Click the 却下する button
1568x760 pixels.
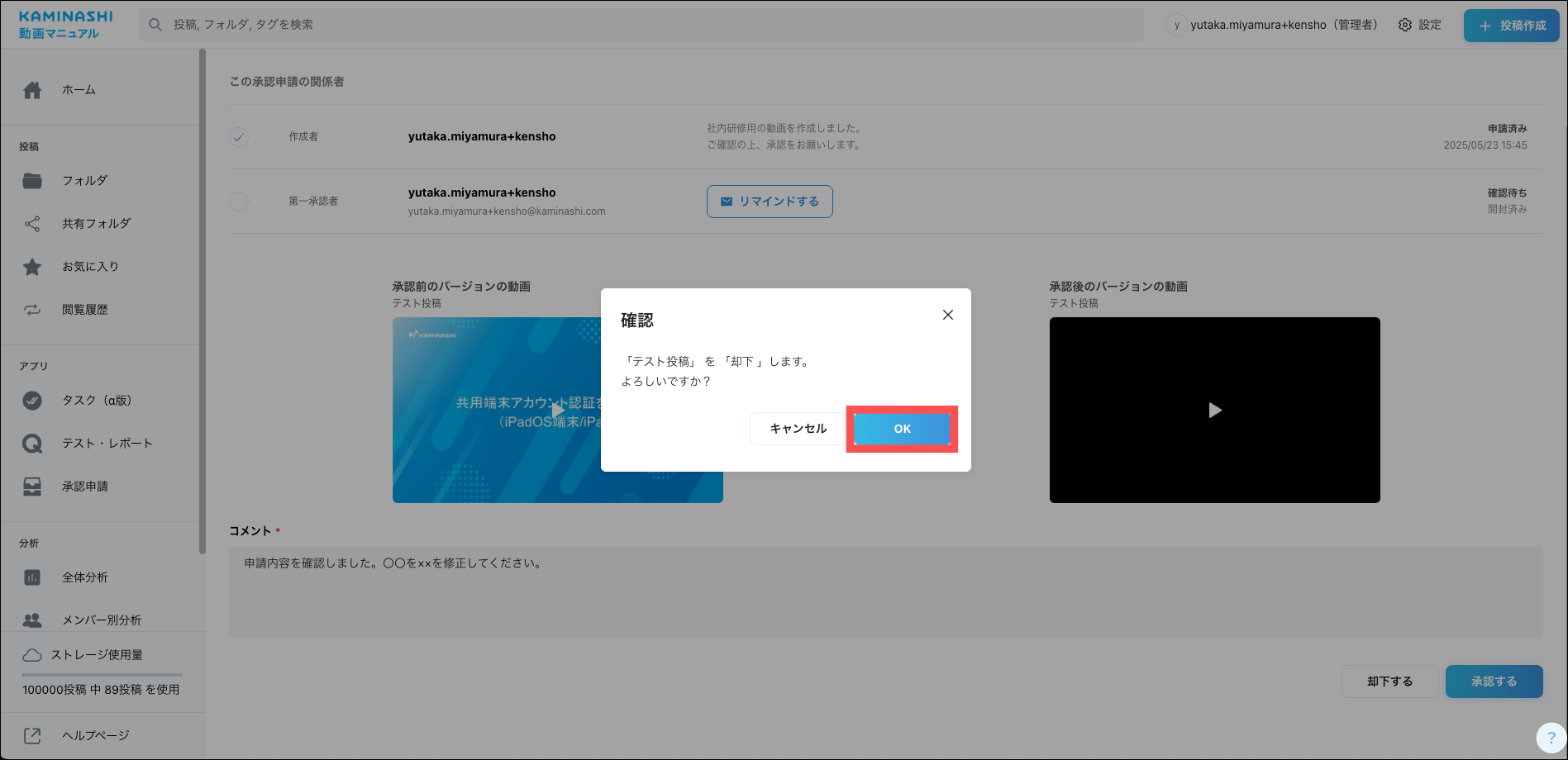[1389, 682]
